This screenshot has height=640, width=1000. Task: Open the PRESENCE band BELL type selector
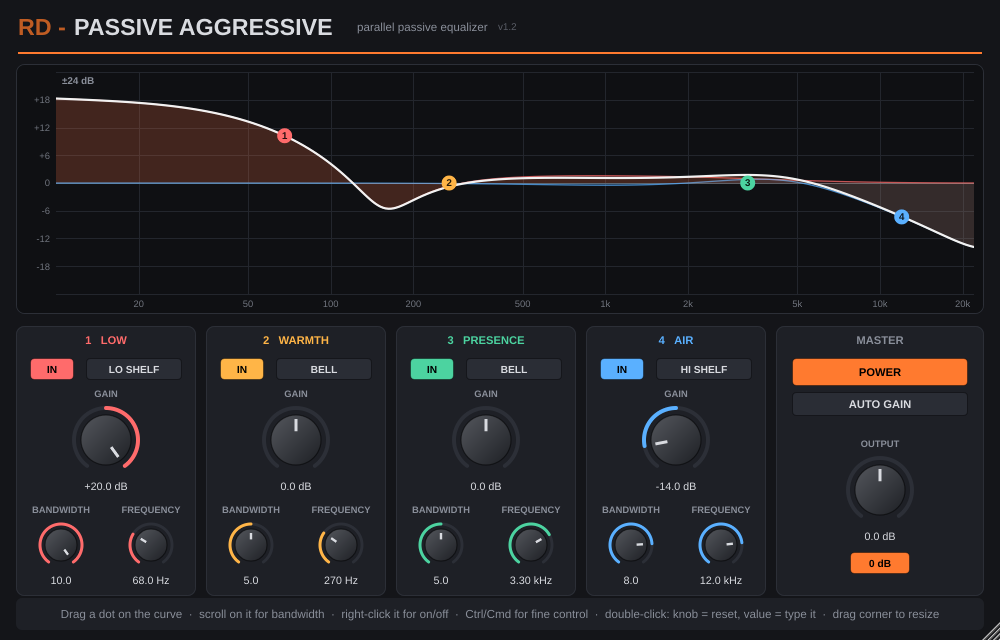coord(514,369)
